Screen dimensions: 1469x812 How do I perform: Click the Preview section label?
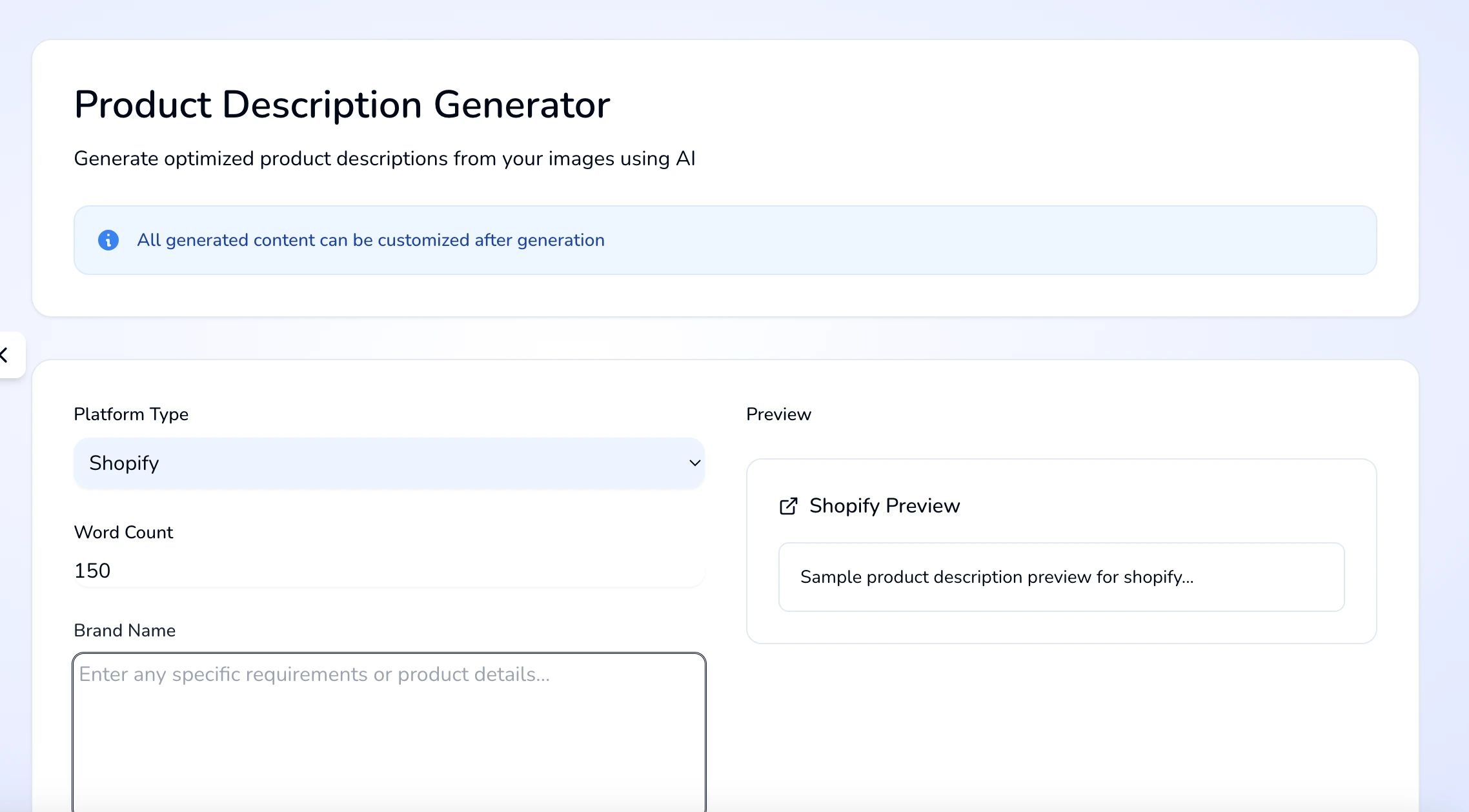(778, 414)
